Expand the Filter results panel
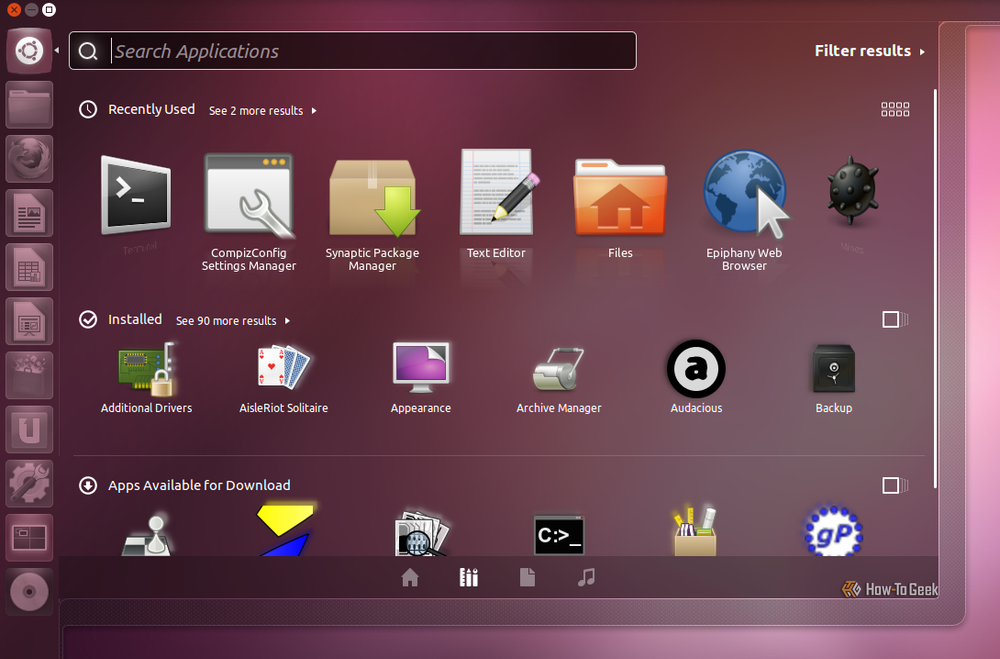 [x=869, y=51]
